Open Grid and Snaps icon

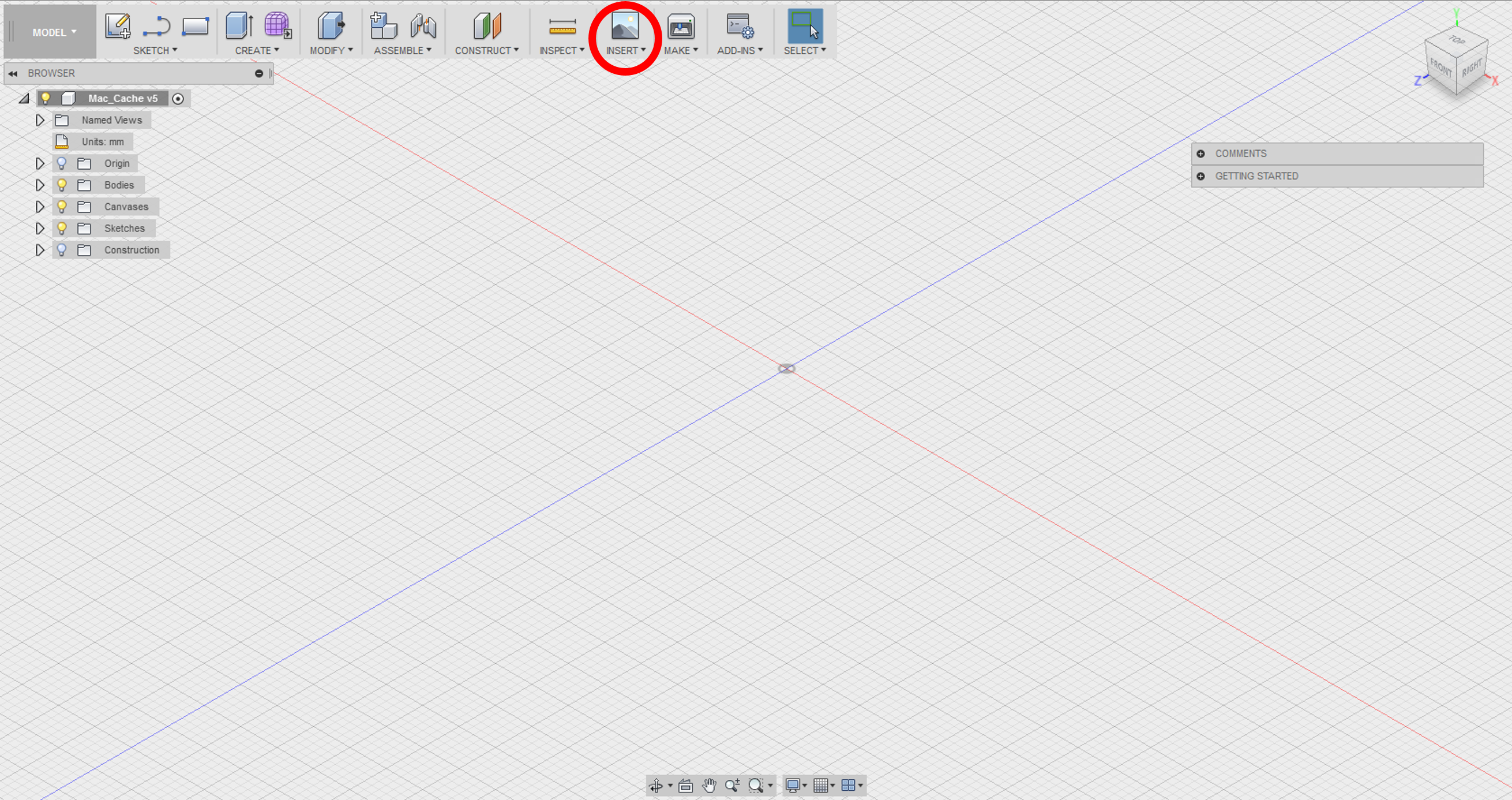[820, 786]
